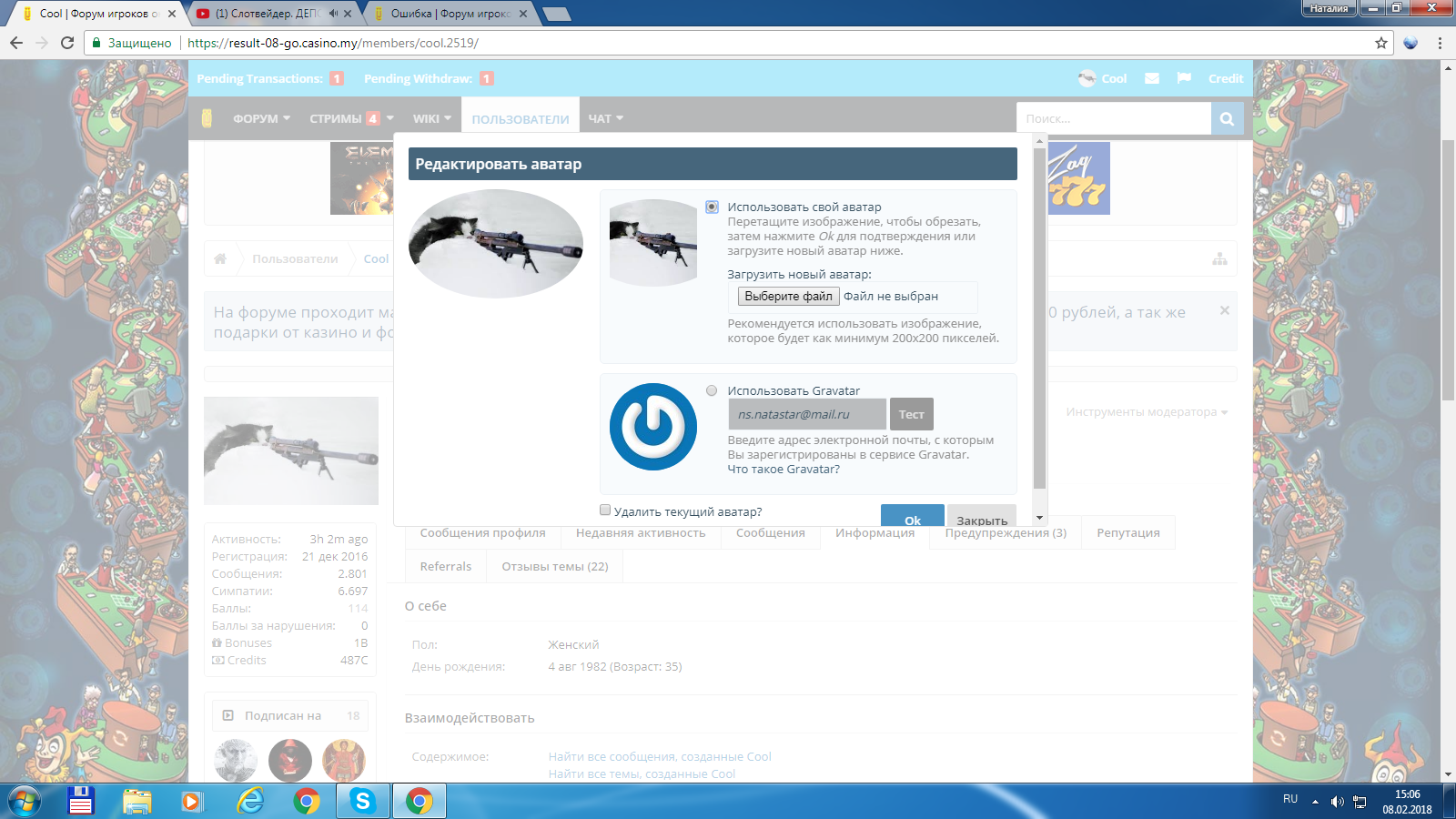Open the СТРИМЫ dropdown menu
This screenshot has height=819, width=1456.
pyautogui.click(x=351, y=118)
